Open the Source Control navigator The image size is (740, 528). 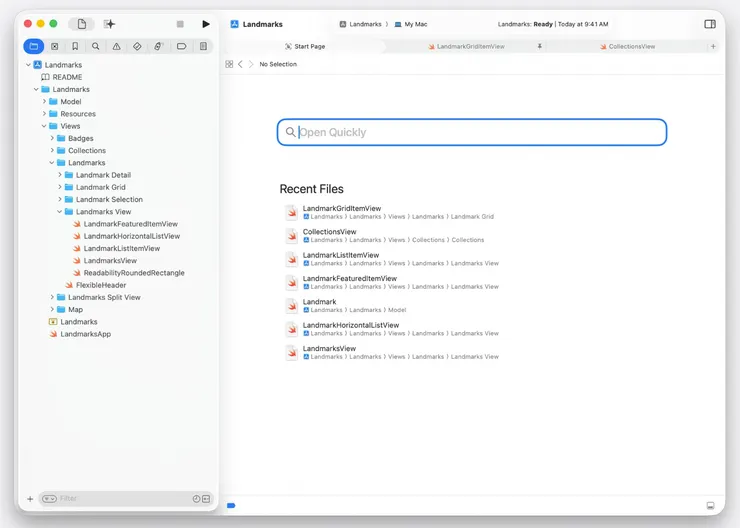point(55,46)
